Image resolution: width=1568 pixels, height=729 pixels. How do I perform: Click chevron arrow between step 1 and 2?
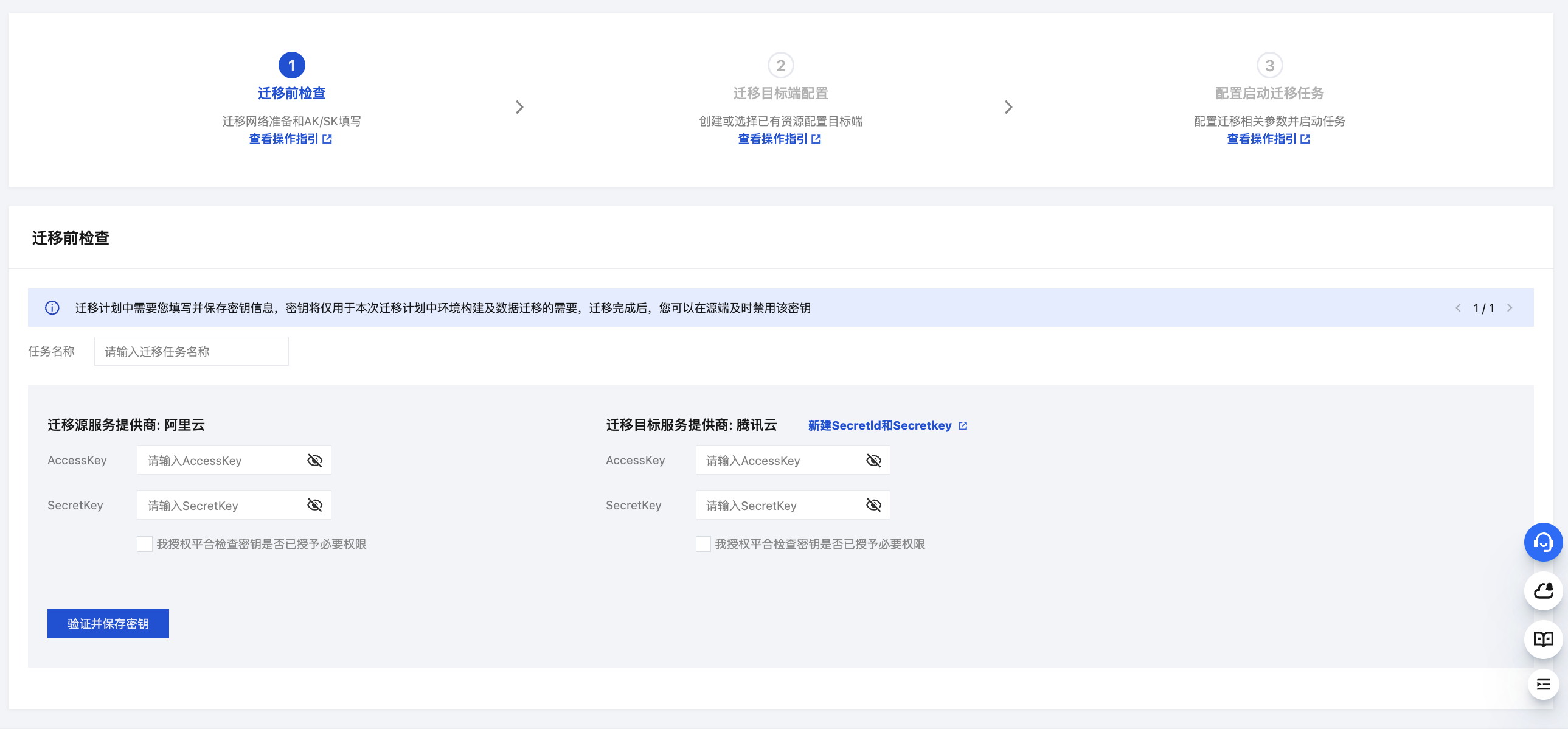(x=519, y=107)
